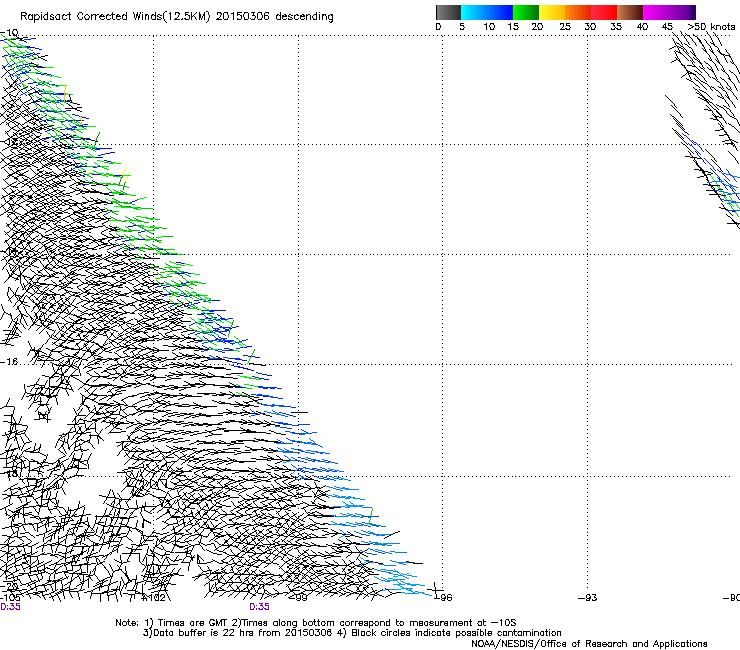Click the '25' legend scale label
Viewport: 740px width, 650px height.
(x=565, y=27)
